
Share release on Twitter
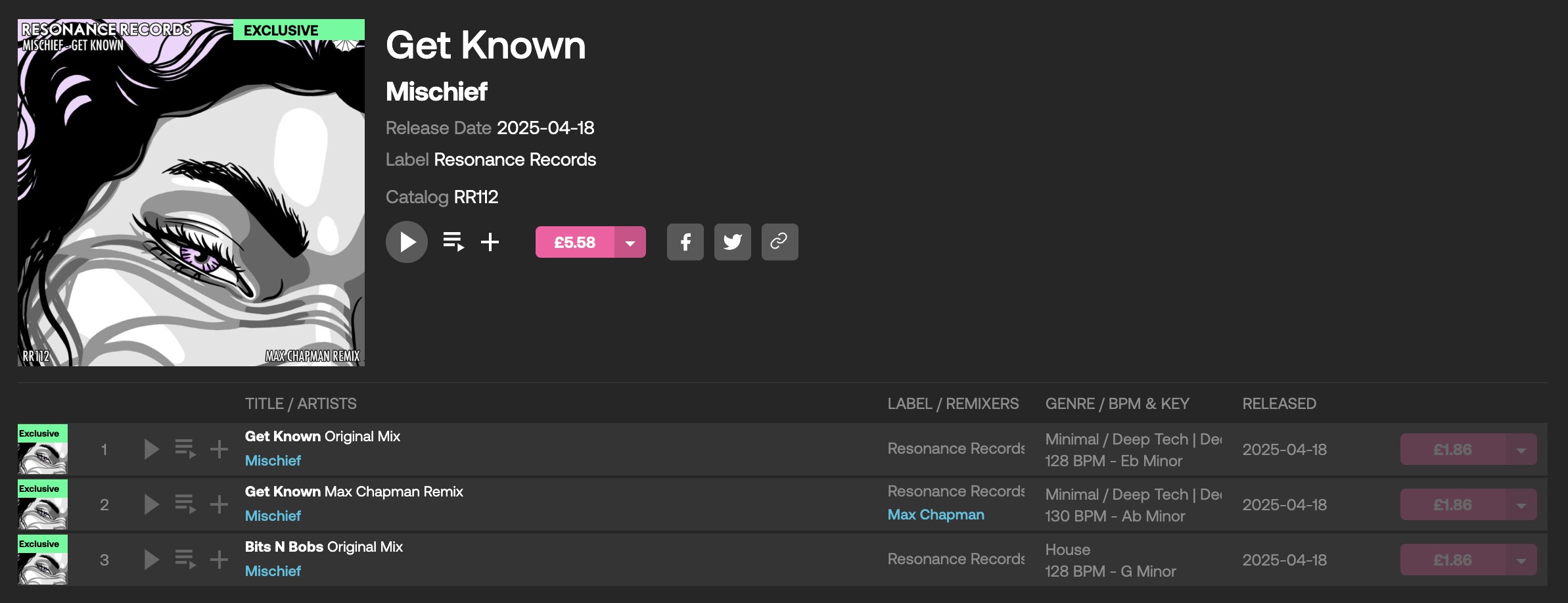732,242
